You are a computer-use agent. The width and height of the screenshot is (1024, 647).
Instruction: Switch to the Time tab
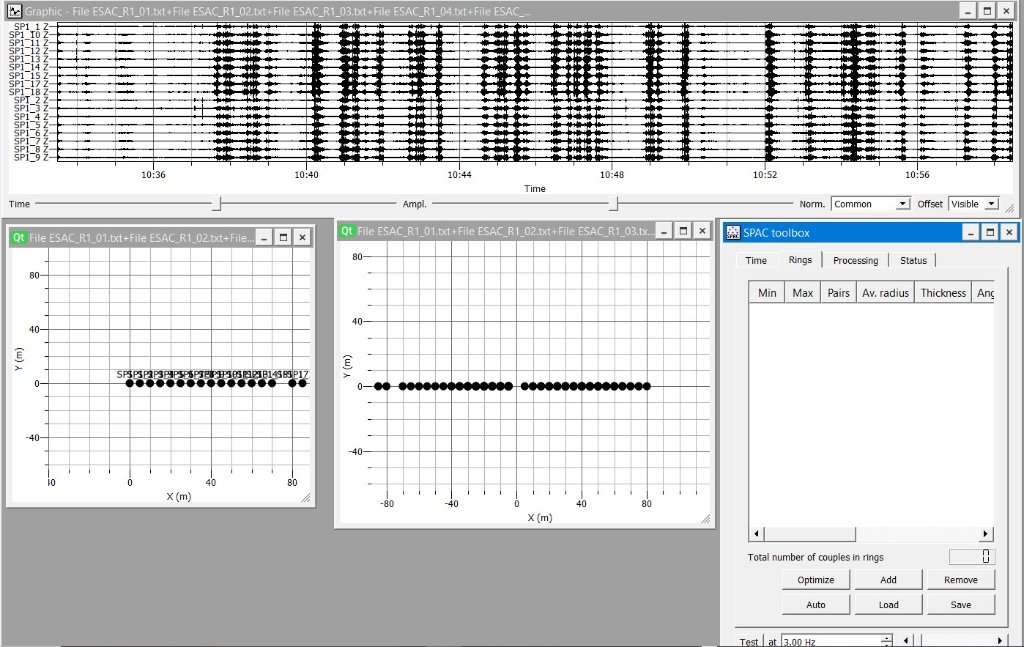coord(756,260)
